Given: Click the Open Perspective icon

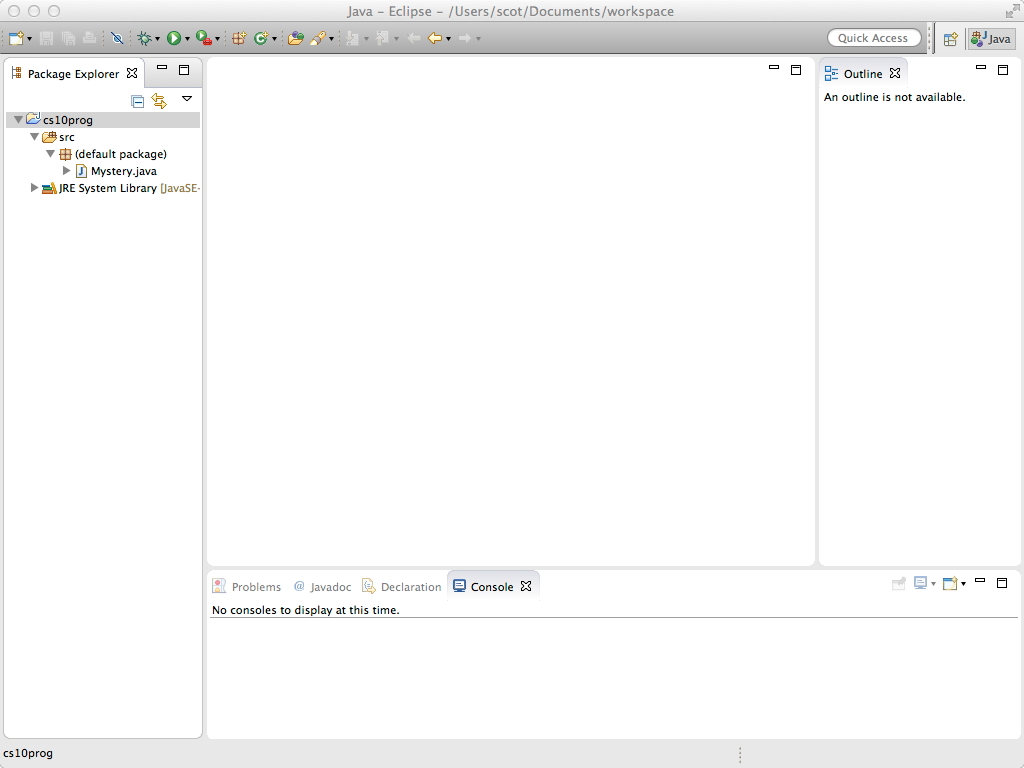Looking at the screenshot, I should pos(950,39).
